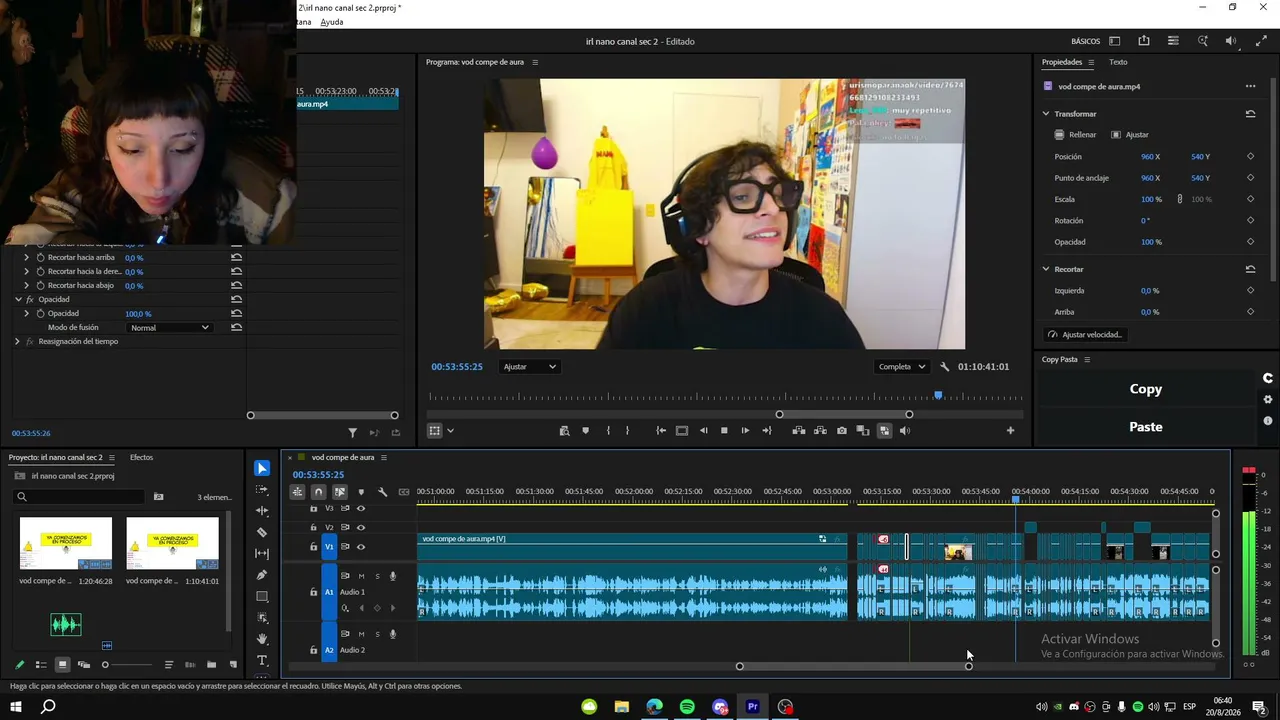
Task: Toggle Posición keyframe animation in Propiedades
Action: pyautogui.click(x=1250, y=157)
